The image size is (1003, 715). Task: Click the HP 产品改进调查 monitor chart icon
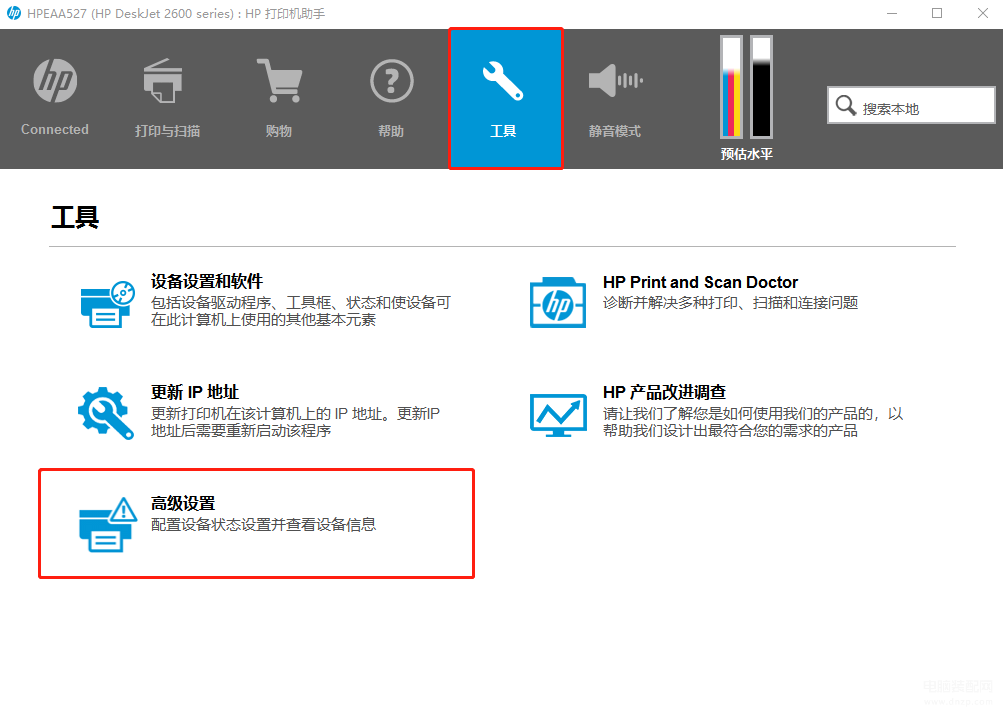558,415
